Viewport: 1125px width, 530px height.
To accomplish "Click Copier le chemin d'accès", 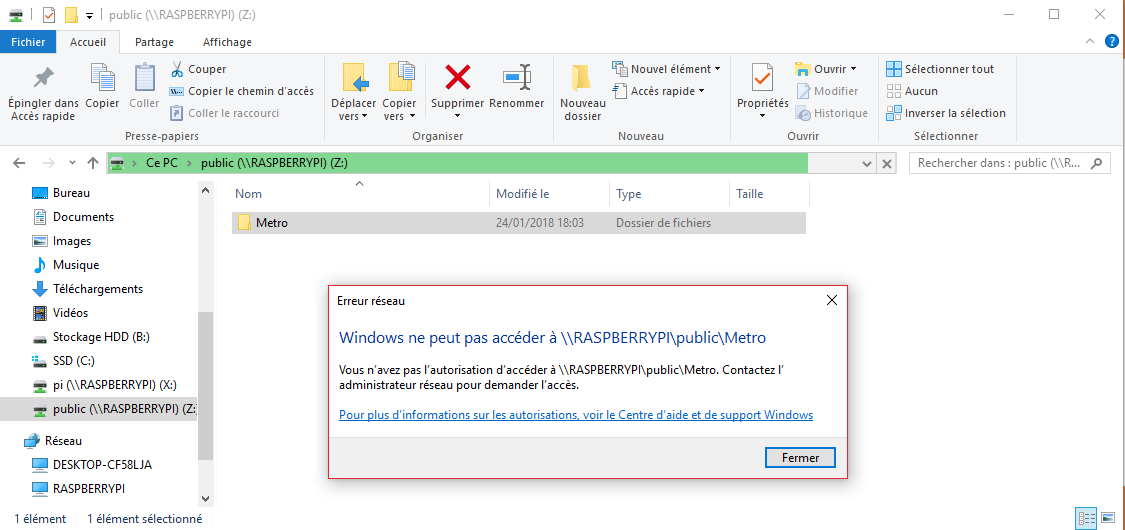I will tap(242, 91).
